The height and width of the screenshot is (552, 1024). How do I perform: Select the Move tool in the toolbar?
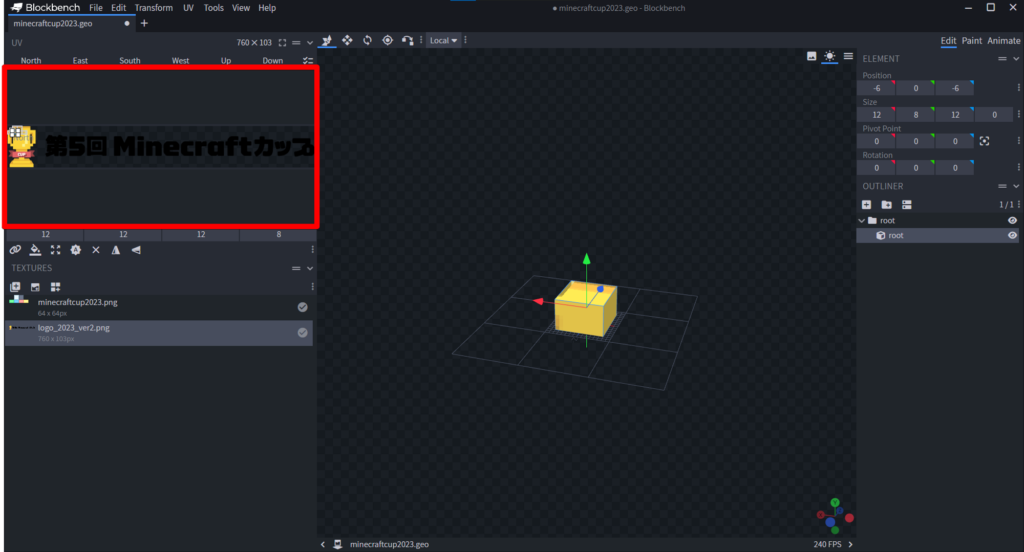click(327, 40)
